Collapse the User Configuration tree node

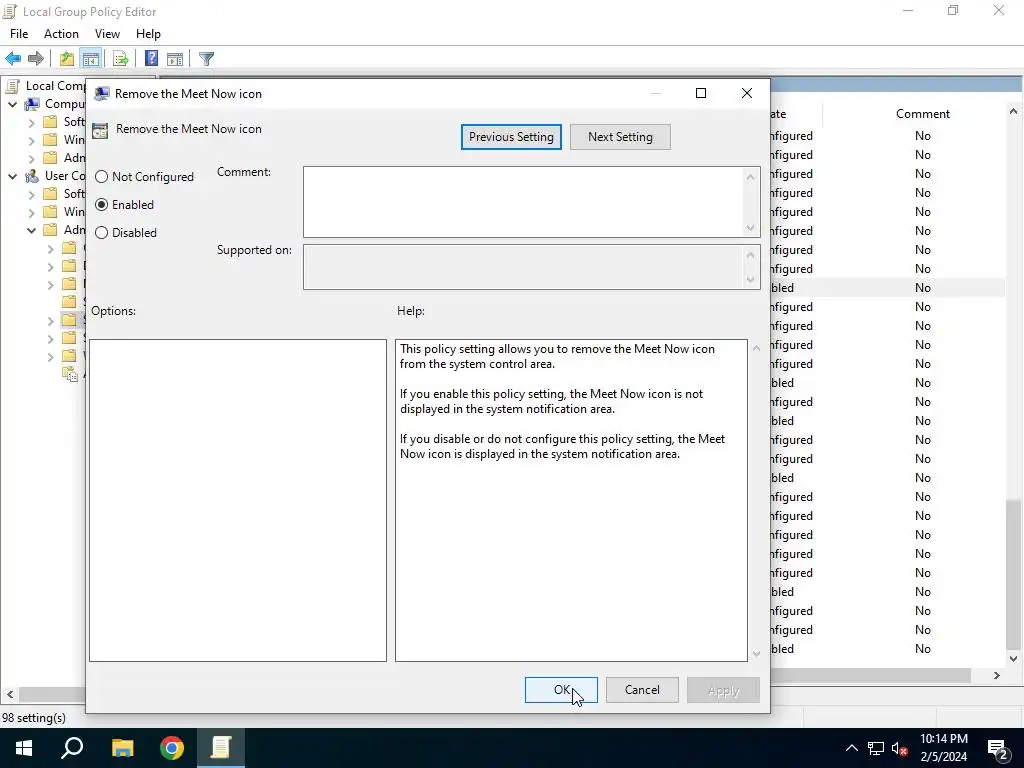(12, 176)
